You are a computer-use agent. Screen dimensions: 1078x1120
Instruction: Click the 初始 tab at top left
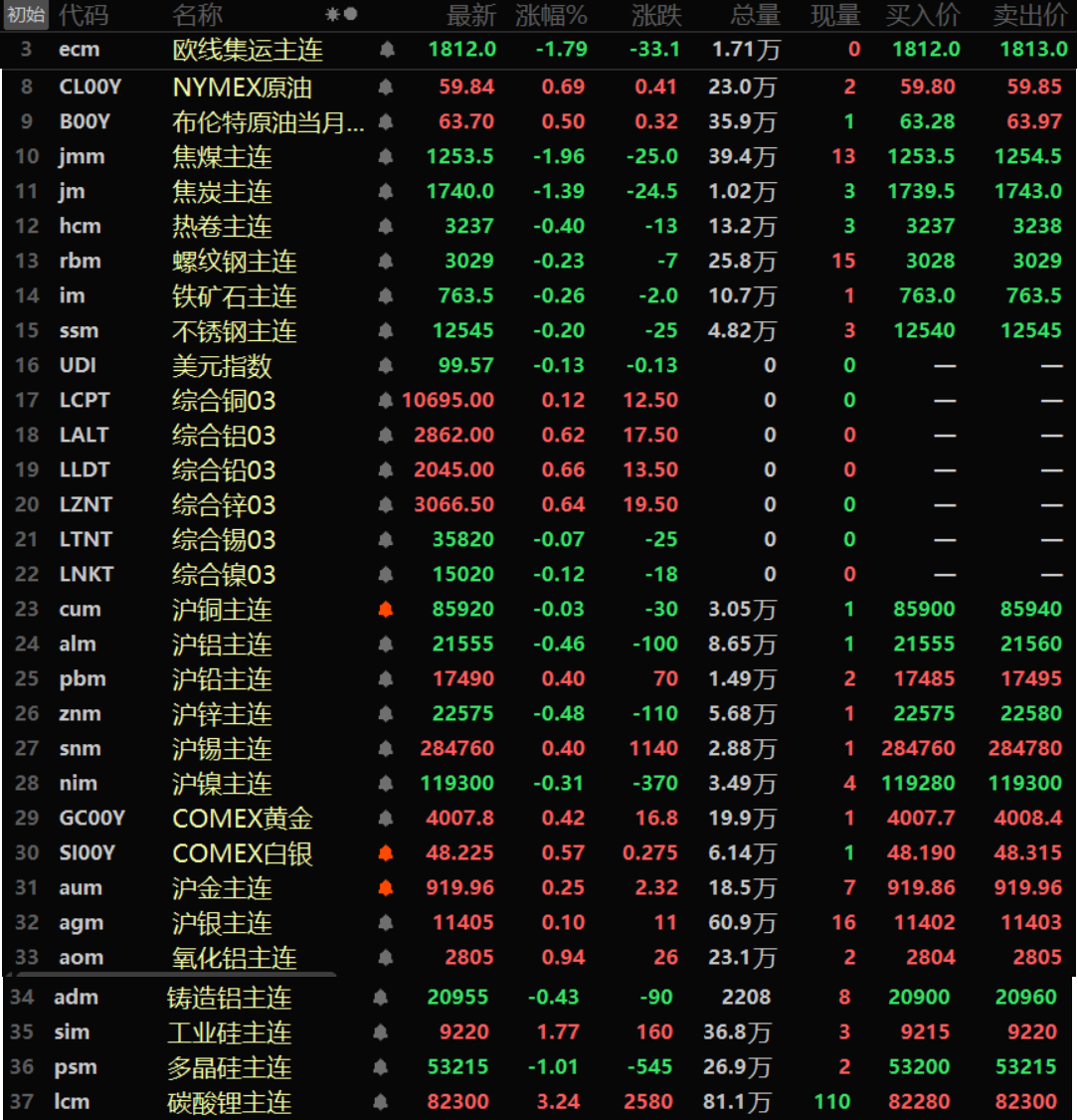pyautogui.click(x=26, y=15)
